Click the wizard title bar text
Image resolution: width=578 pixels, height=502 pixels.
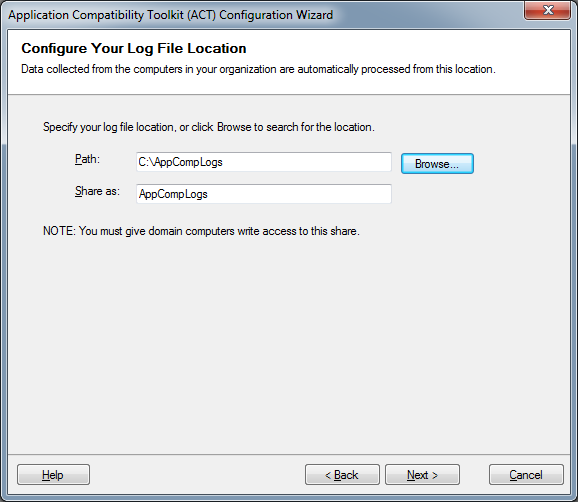(x=171, y=15)
